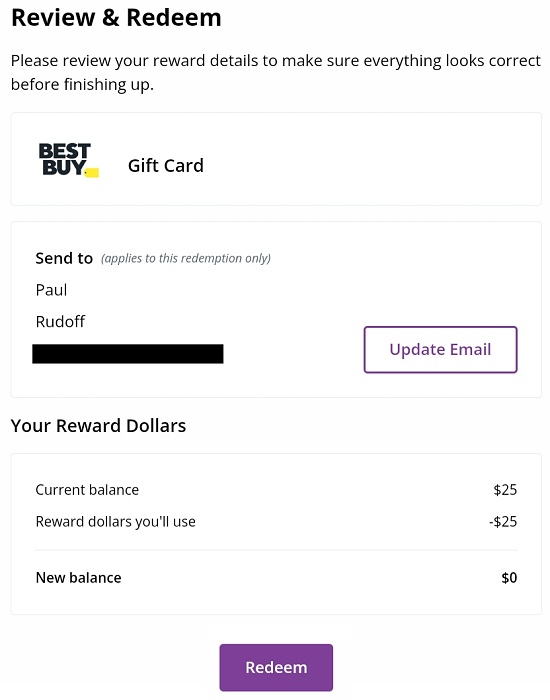Click the Best Buy logo

[x=69, y=160]
